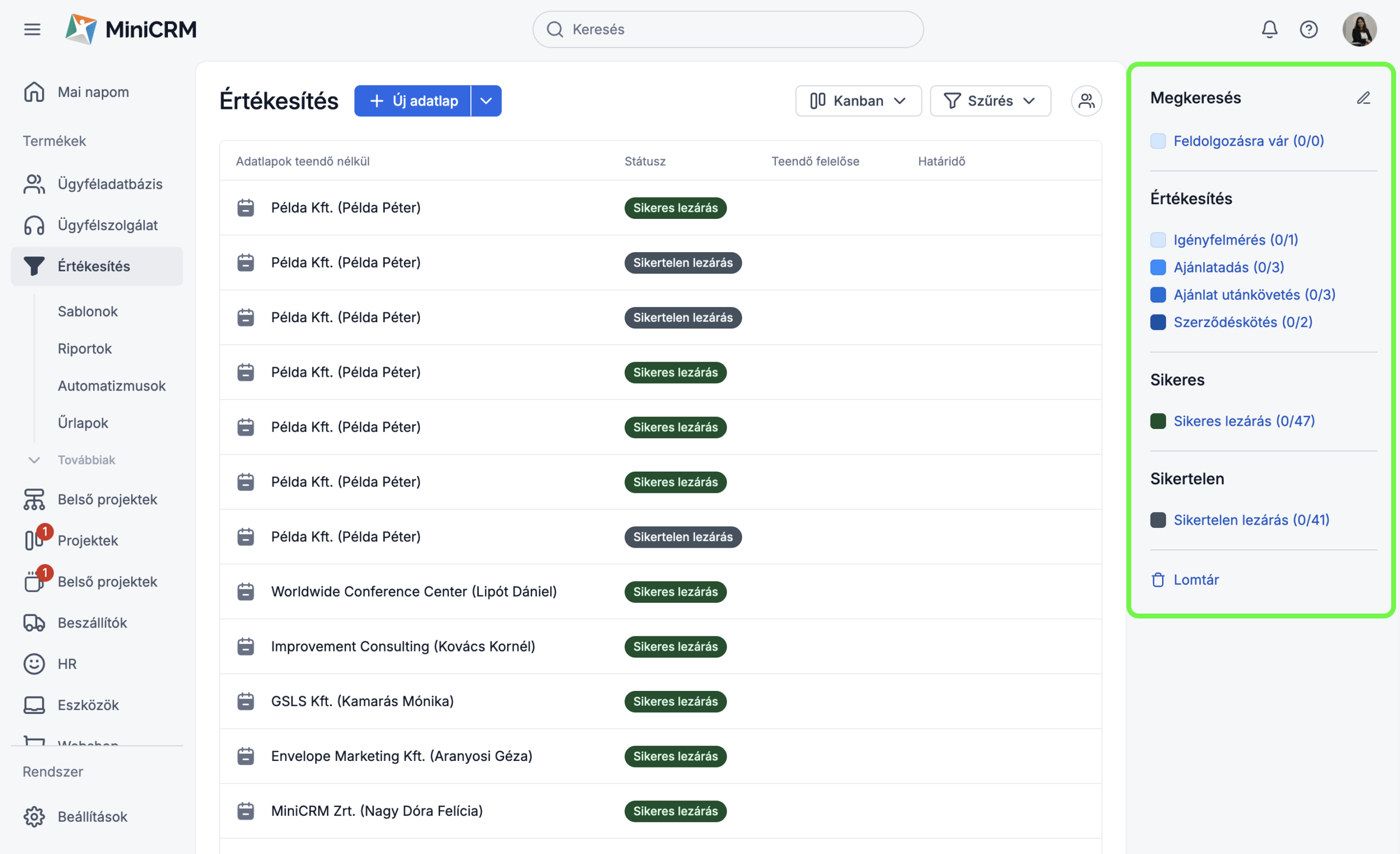Toggle the Feldolgozásra vár status checkbox
The image size is (1400, 854).
(1157, 141)
